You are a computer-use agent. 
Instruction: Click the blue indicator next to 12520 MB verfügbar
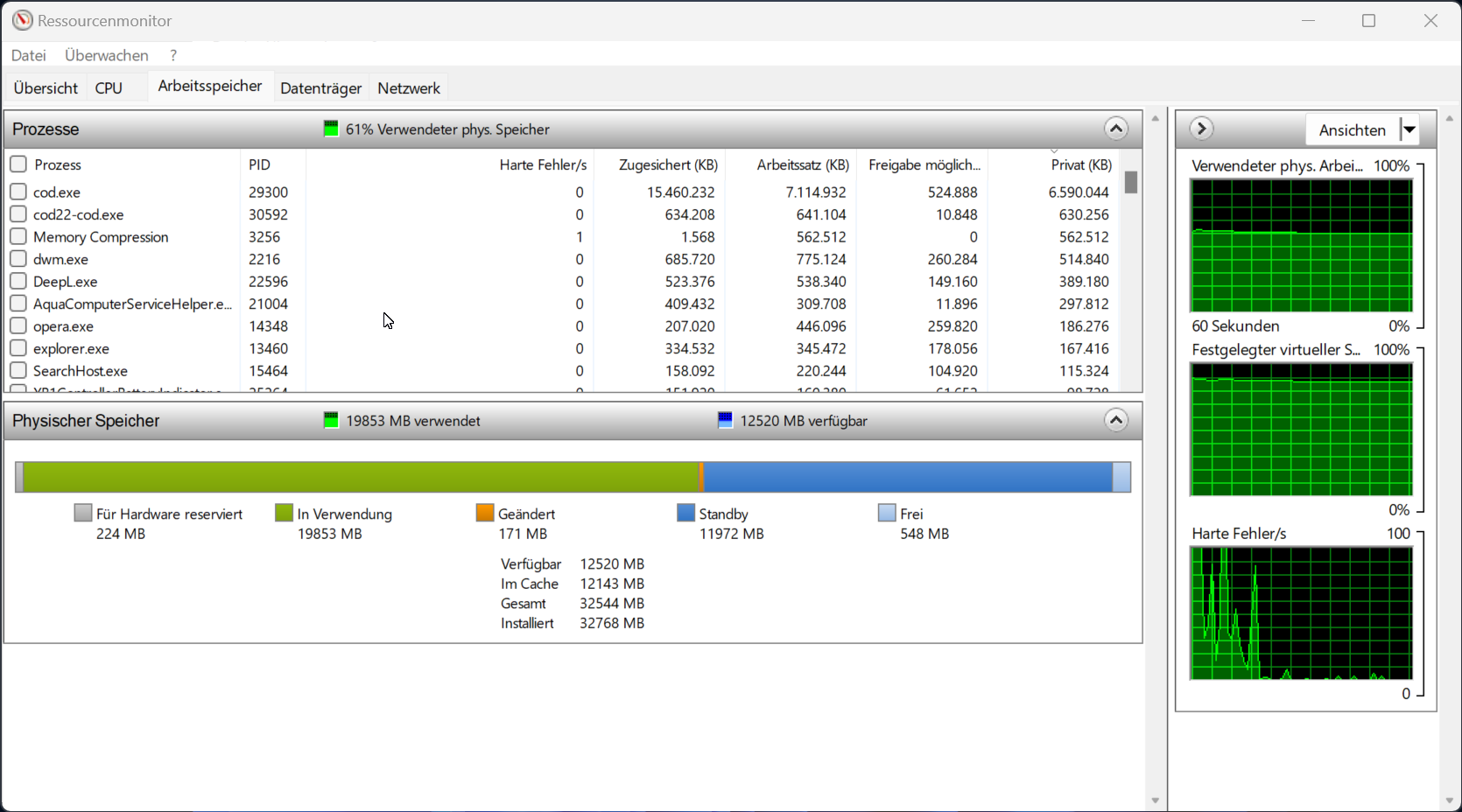click(x=725, y=420)
